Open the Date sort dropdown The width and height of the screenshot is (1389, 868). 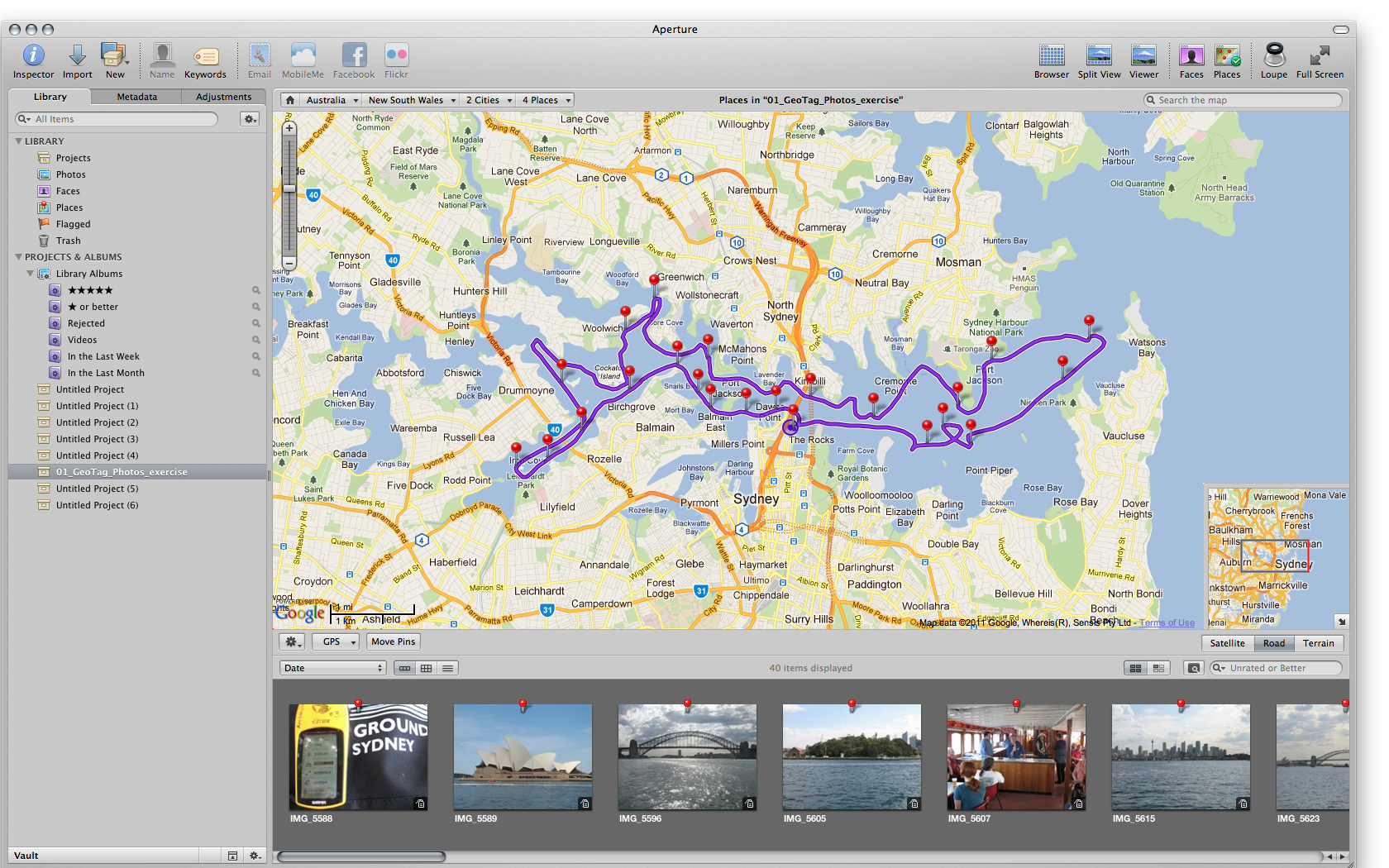click(333, 668)
